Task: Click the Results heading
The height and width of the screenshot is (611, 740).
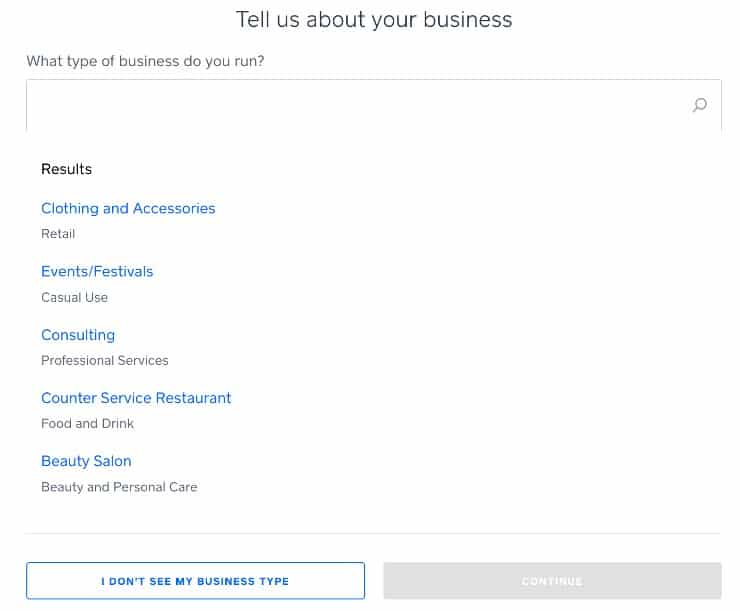Action: [x=67, y=169]
